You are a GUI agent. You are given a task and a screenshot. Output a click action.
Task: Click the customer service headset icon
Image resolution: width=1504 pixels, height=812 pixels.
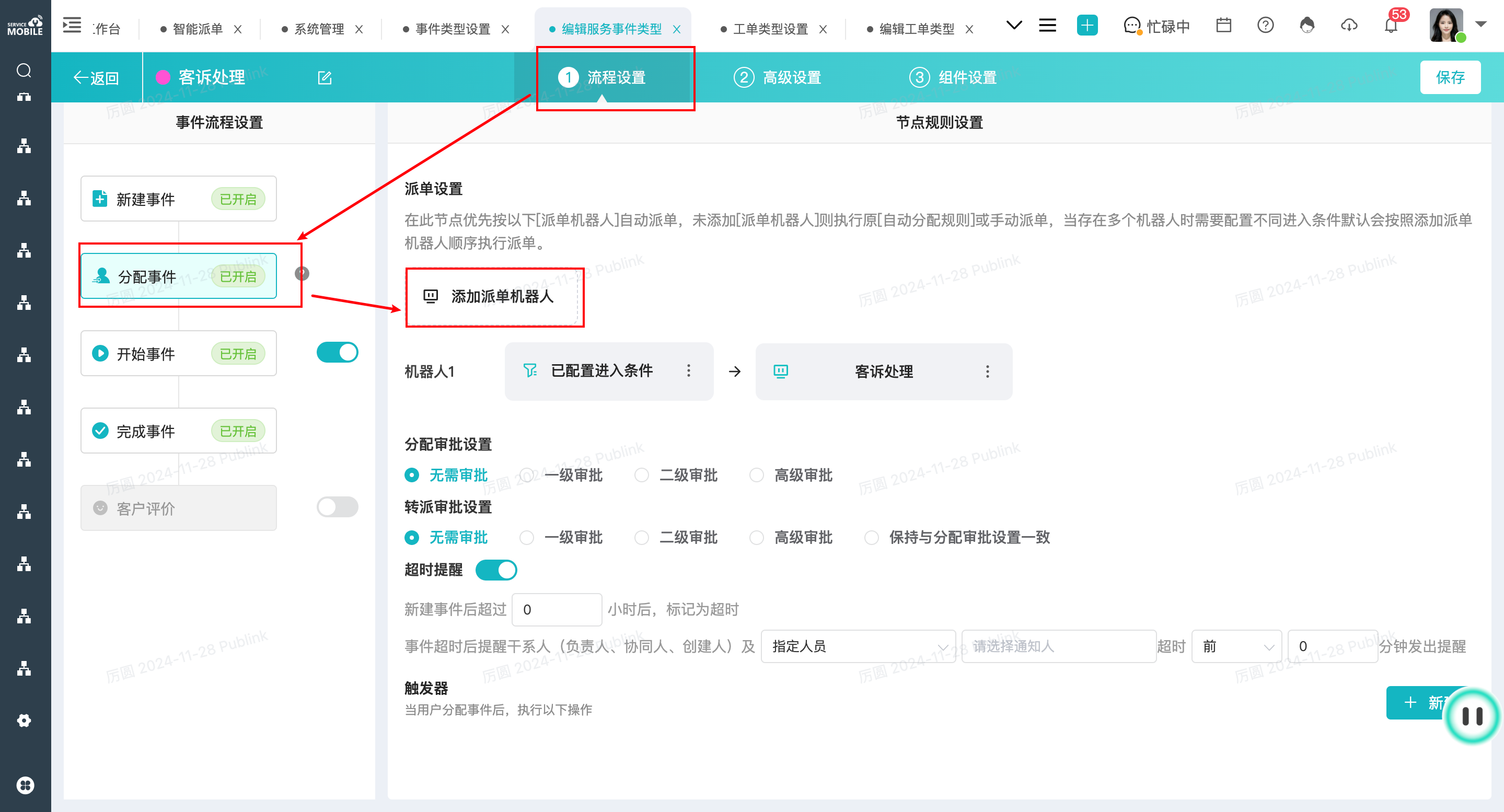pos(1307,25)
